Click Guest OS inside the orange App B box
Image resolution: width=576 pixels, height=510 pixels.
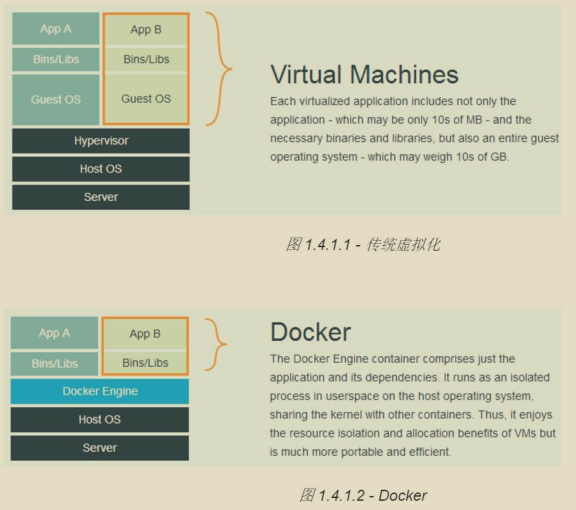(146, 99)
